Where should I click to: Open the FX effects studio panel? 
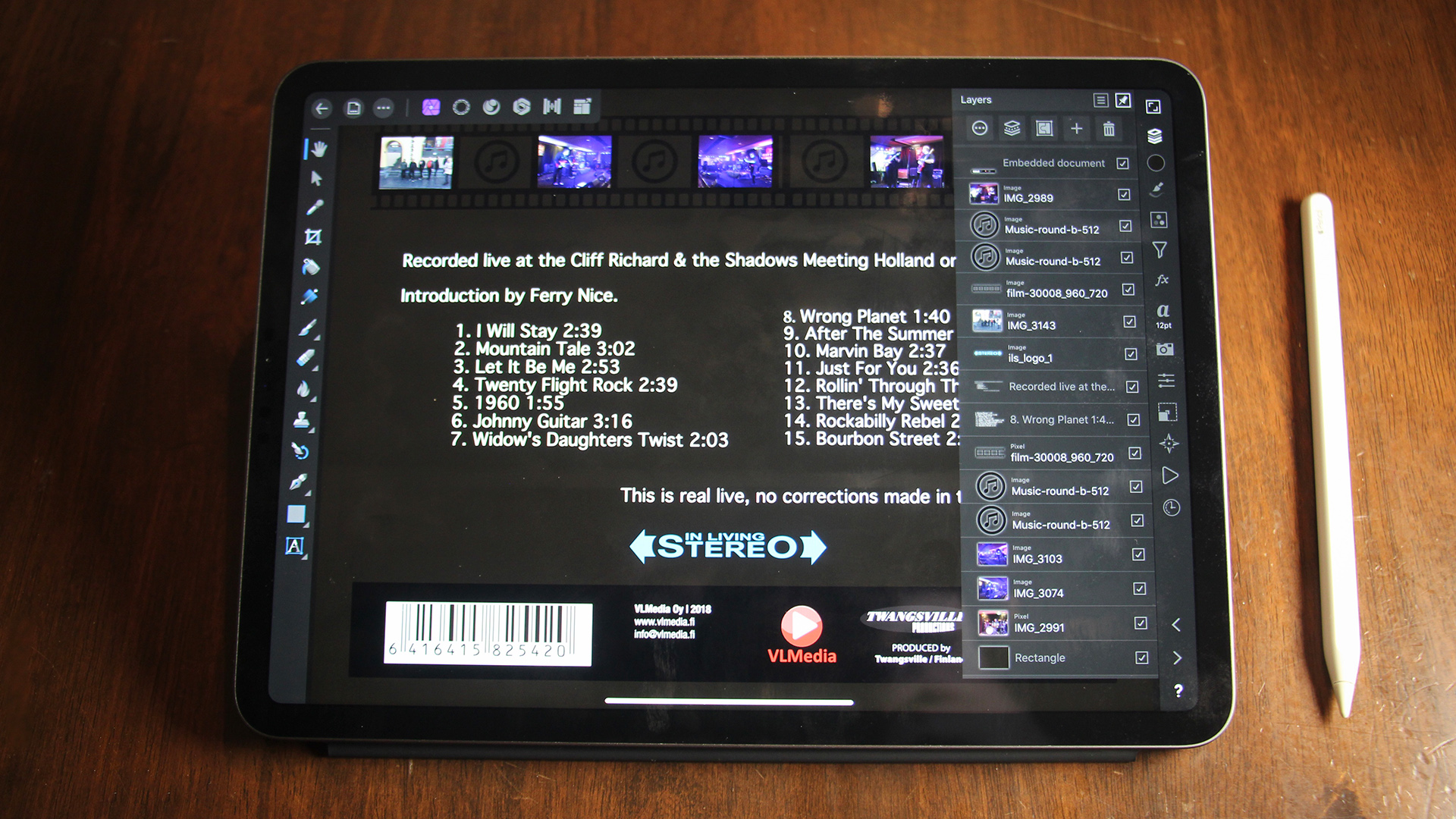(x=1163, y=279)
